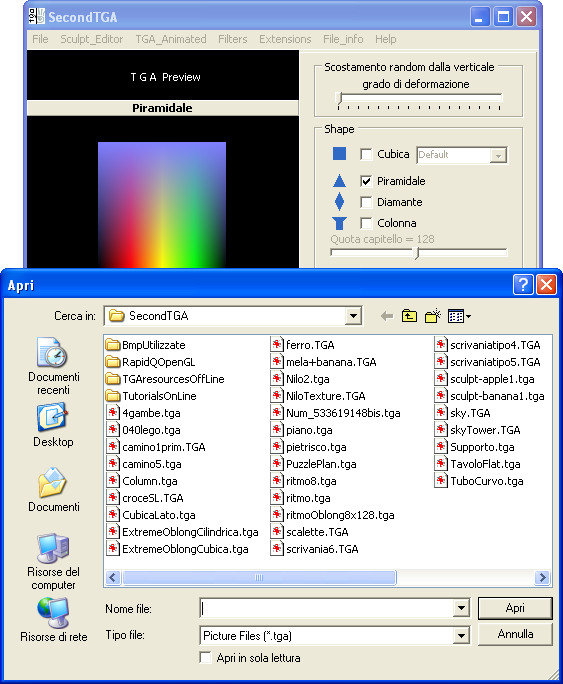563x684 pixels.
Task: Open Documenti recenti in the places bar
Action: (x=53, y=366)
